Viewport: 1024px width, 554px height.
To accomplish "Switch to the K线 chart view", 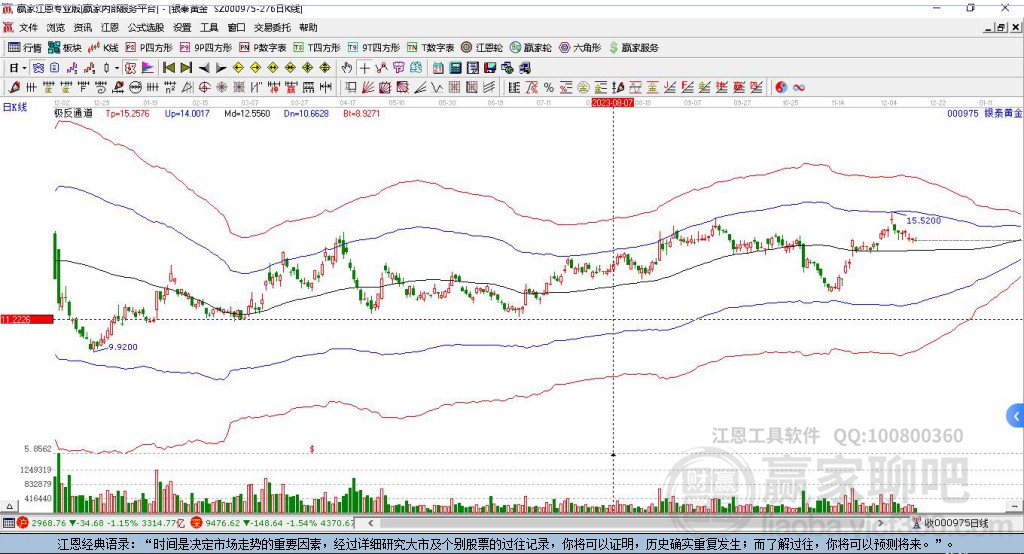I will coord(103,48).
